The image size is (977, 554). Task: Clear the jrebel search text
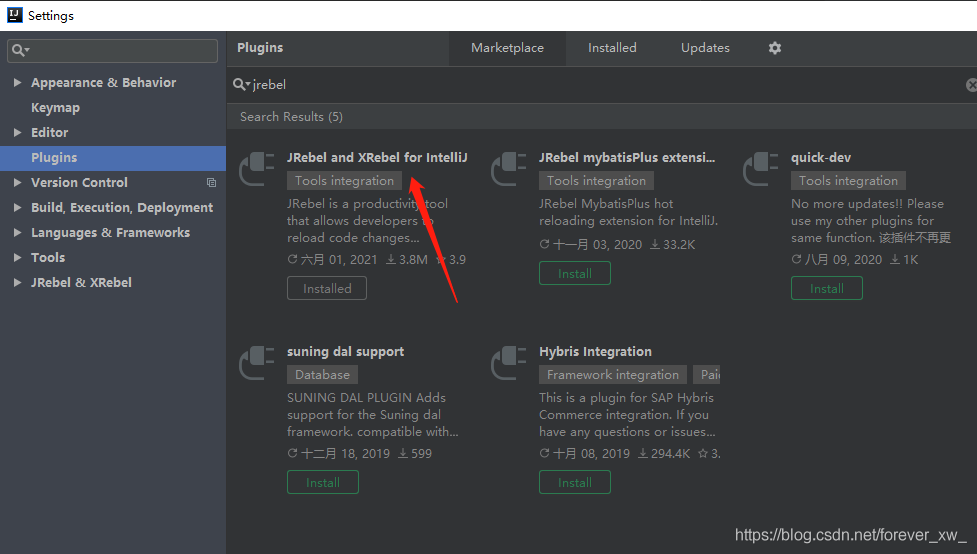(x=971, y=85)
